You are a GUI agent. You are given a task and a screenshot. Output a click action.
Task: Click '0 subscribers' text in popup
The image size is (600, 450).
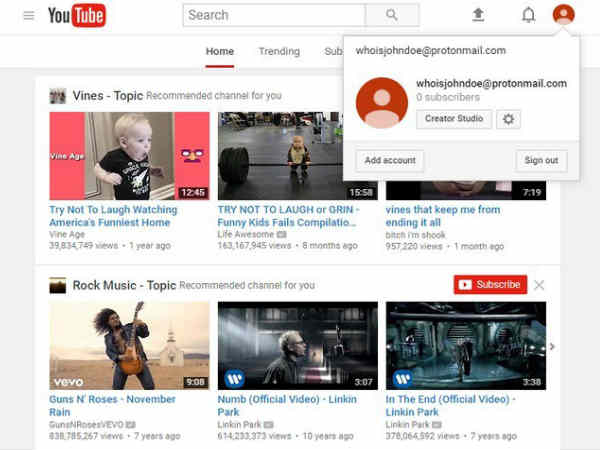tap(448, 97)
